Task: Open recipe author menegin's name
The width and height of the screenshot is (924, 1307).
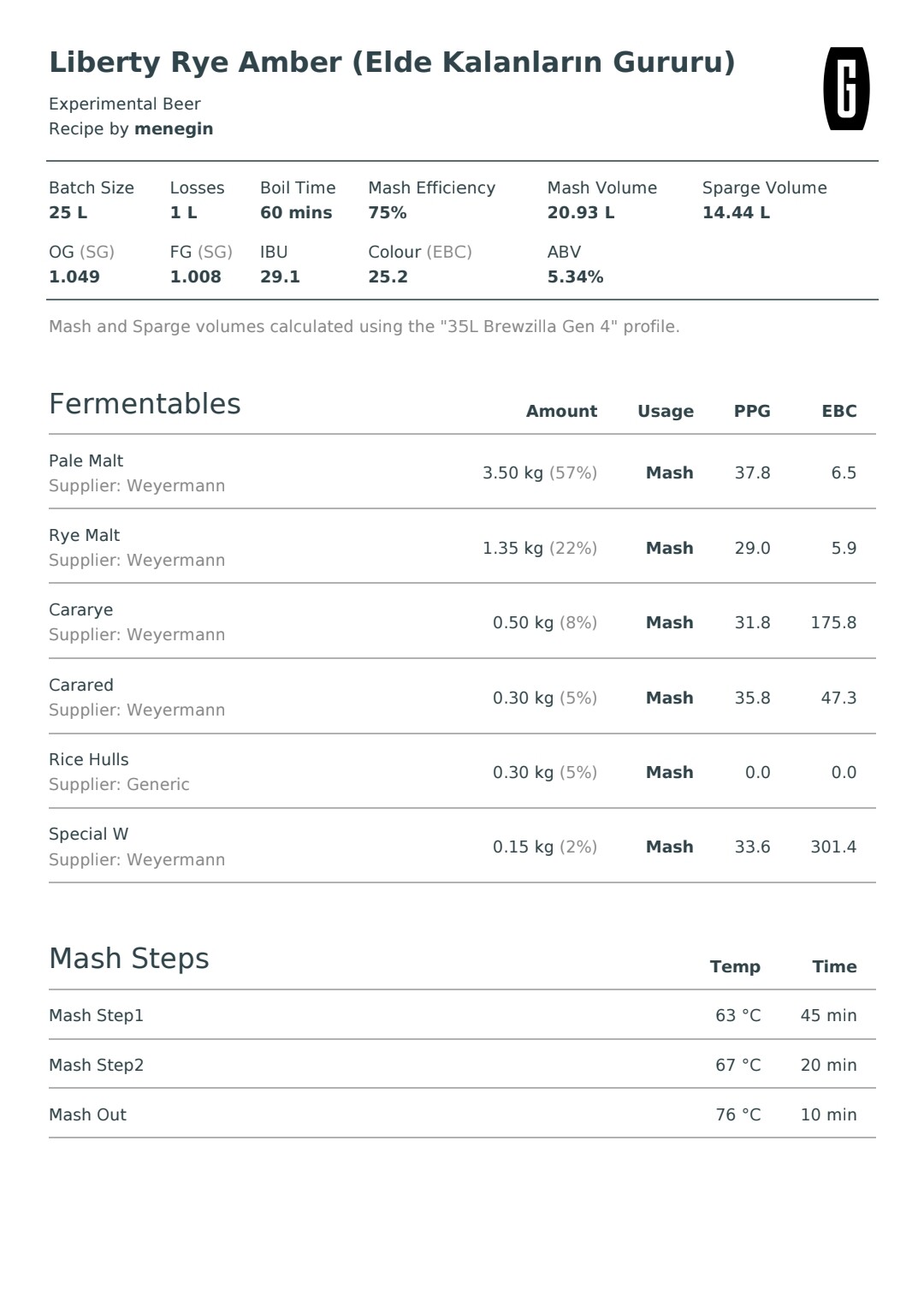Action: (x=174, y=129)
